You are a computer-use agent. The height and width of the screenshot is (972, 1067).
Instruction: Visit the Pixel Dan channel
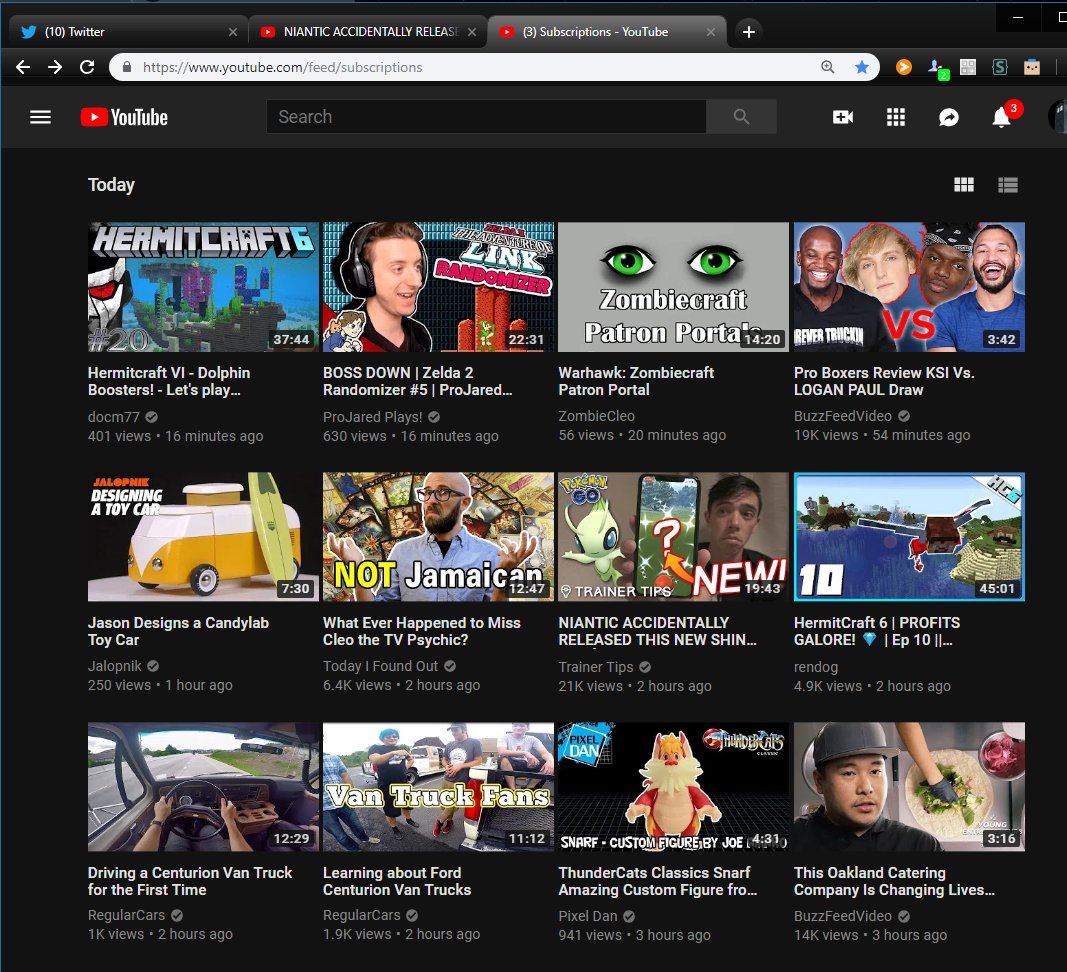[x=587, y=916]
